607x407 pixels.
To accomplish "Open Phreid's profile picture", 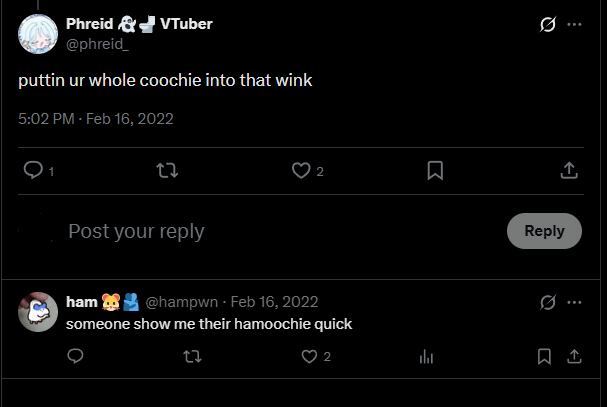I will (38, 34).
